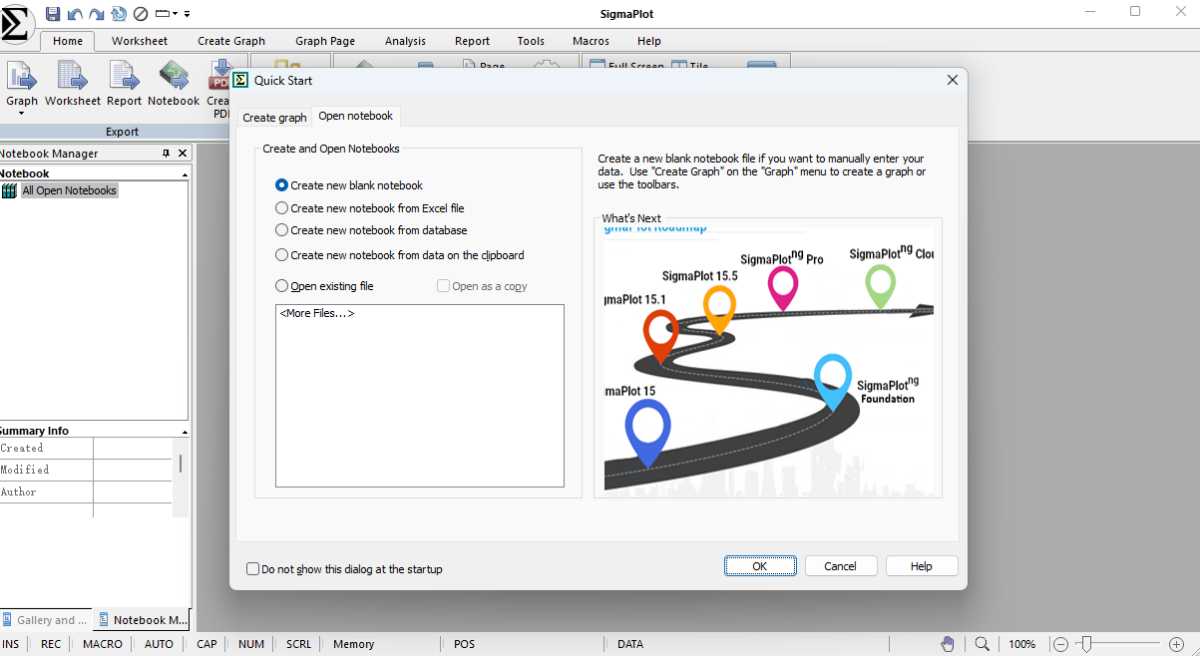Click the Undo arrow icon
1200x656 pixels.
point(75,14)
